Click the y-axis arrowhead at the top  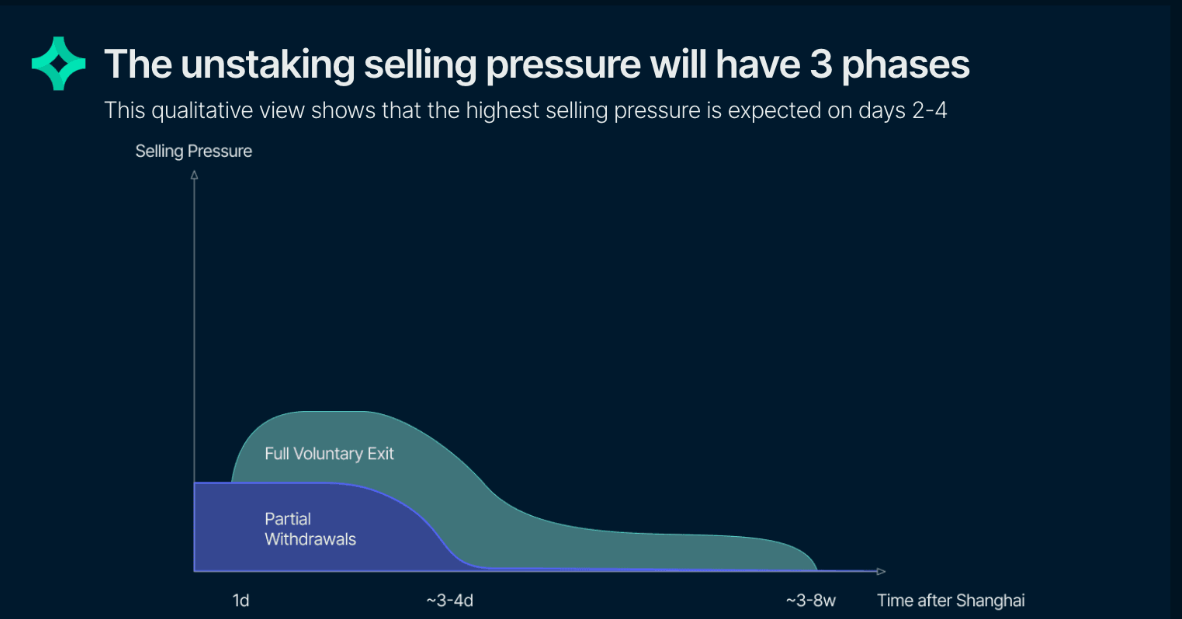(x=194, y=175)
